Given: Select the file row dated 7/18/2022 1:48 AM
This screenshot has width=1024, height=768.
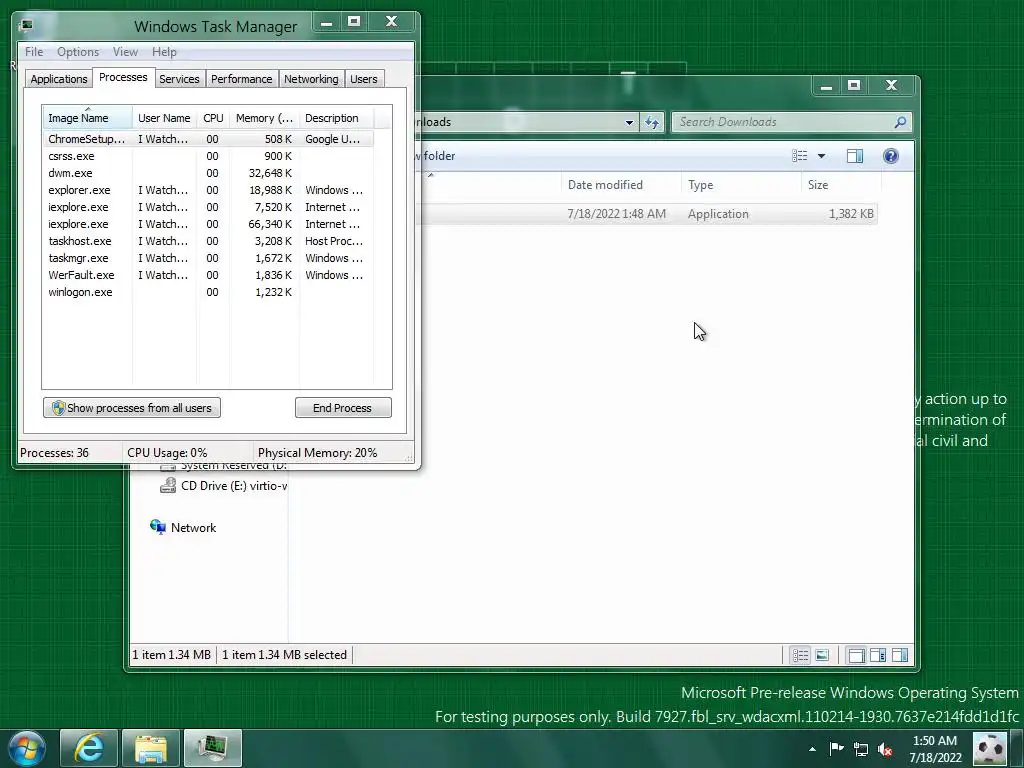Looking at the screenshot, I should pos(648,214).
